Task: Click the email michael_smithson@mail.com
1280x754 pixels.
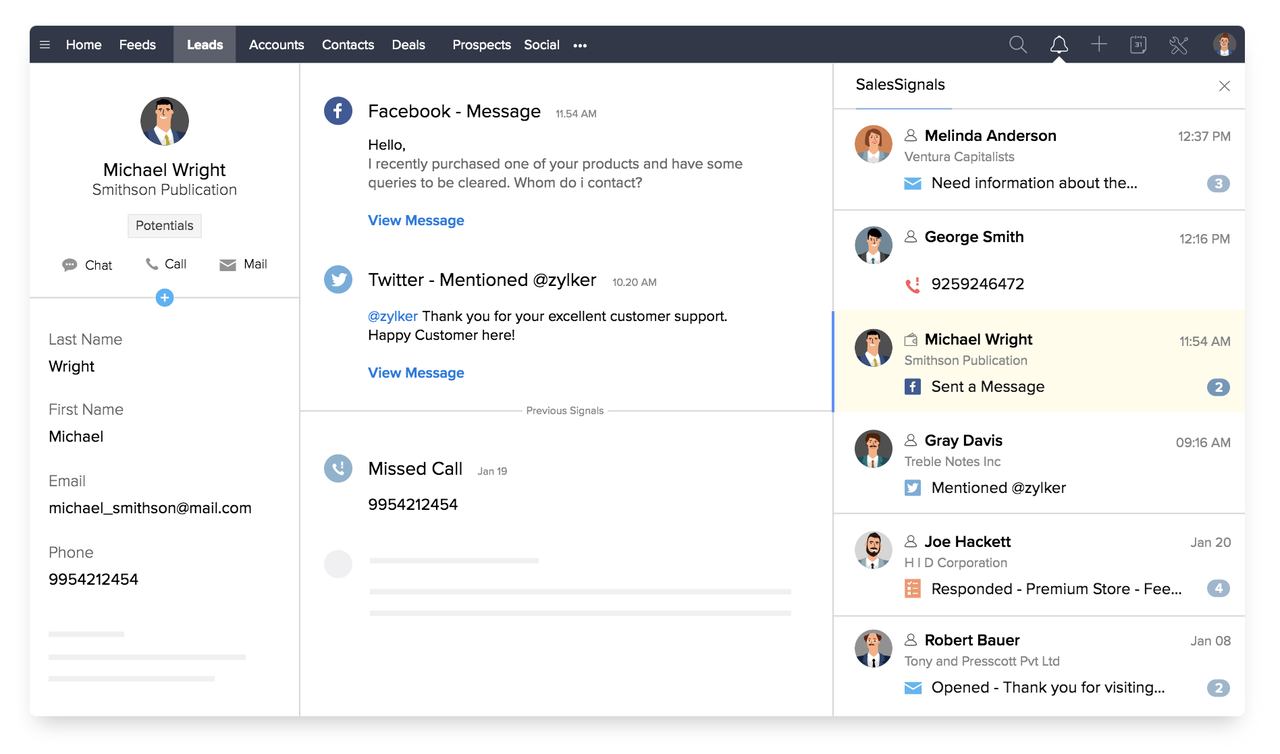Action: tap(150, 508)
